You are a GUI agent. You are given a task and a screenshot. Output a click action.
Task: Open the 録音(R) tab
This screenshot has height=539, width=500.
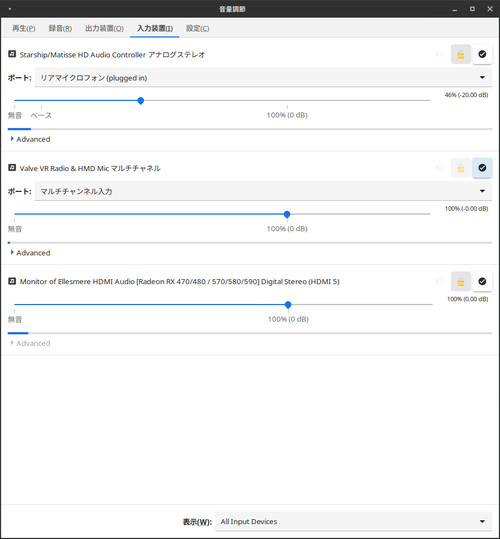pyautogui.click(x=60, y=28)
